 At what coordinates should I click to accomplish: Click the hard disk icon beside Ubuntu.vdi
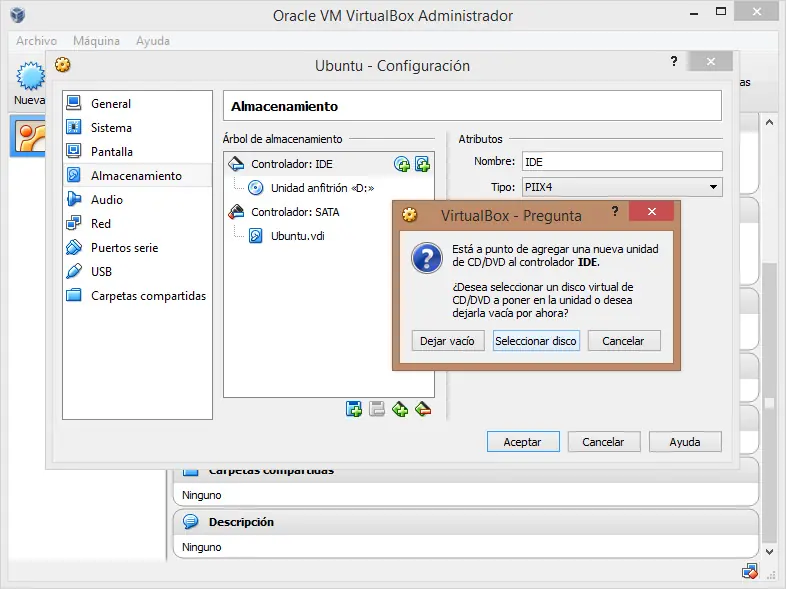point(256,236)
